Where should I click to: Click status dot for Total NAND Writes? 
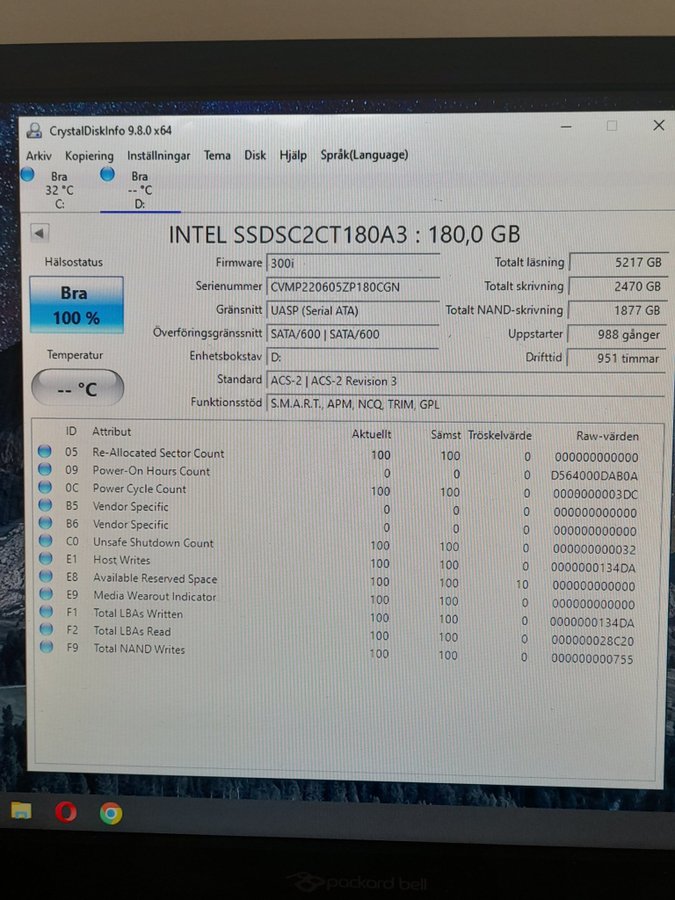46,647
